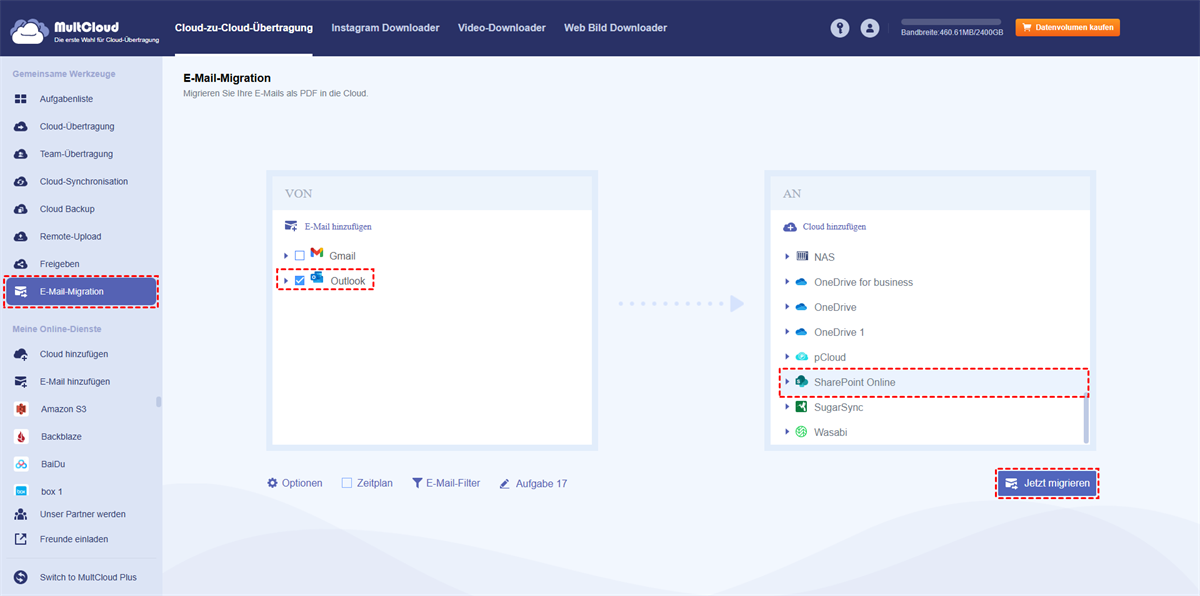Image resolution: width=1200 pixels, height=596 pixels.
Task: Click the E-Mail-Filter funnel icon
Action: (417, 483)
